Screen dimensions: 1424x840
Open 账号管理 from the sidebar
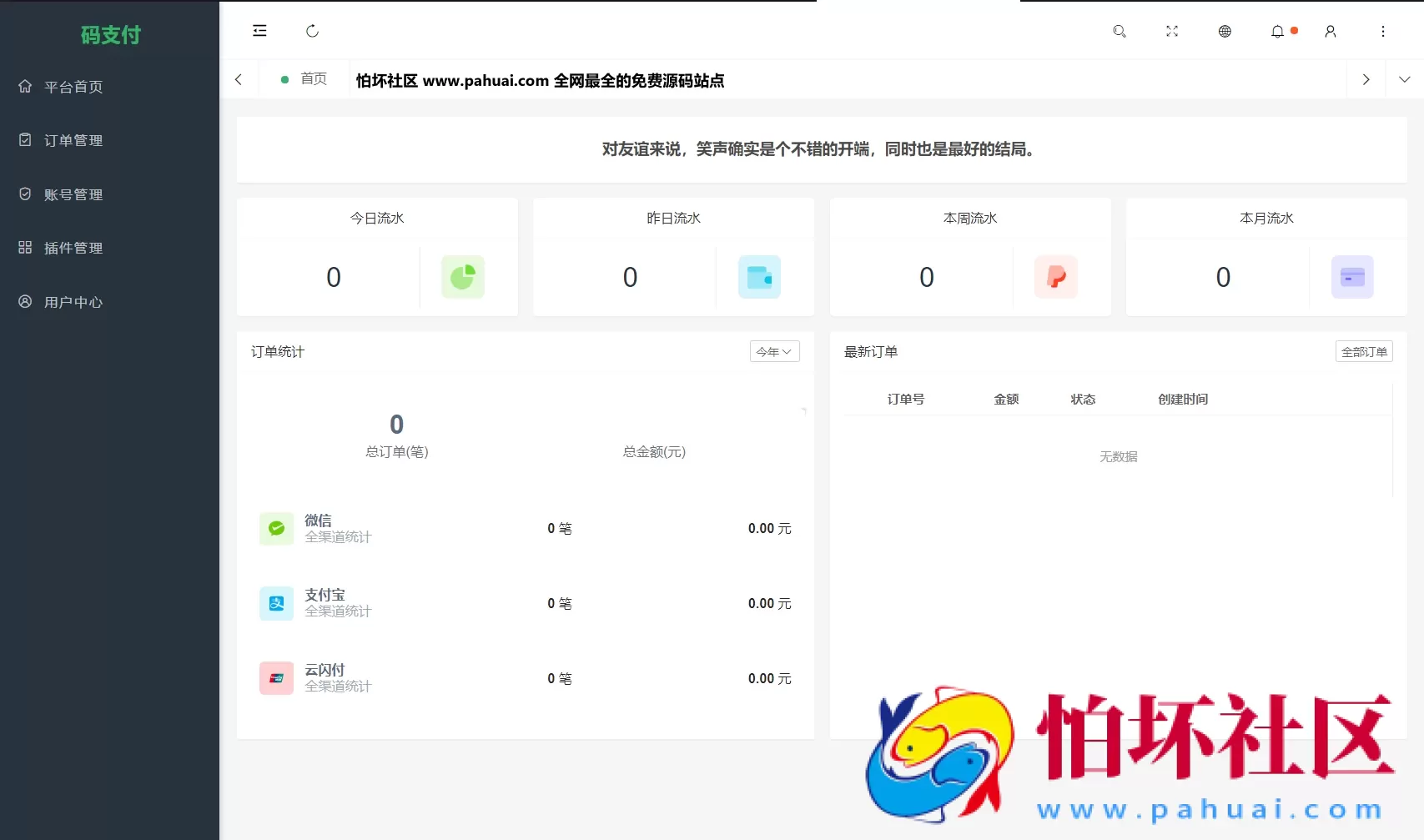pyautogui.click(x=73, y=194)
